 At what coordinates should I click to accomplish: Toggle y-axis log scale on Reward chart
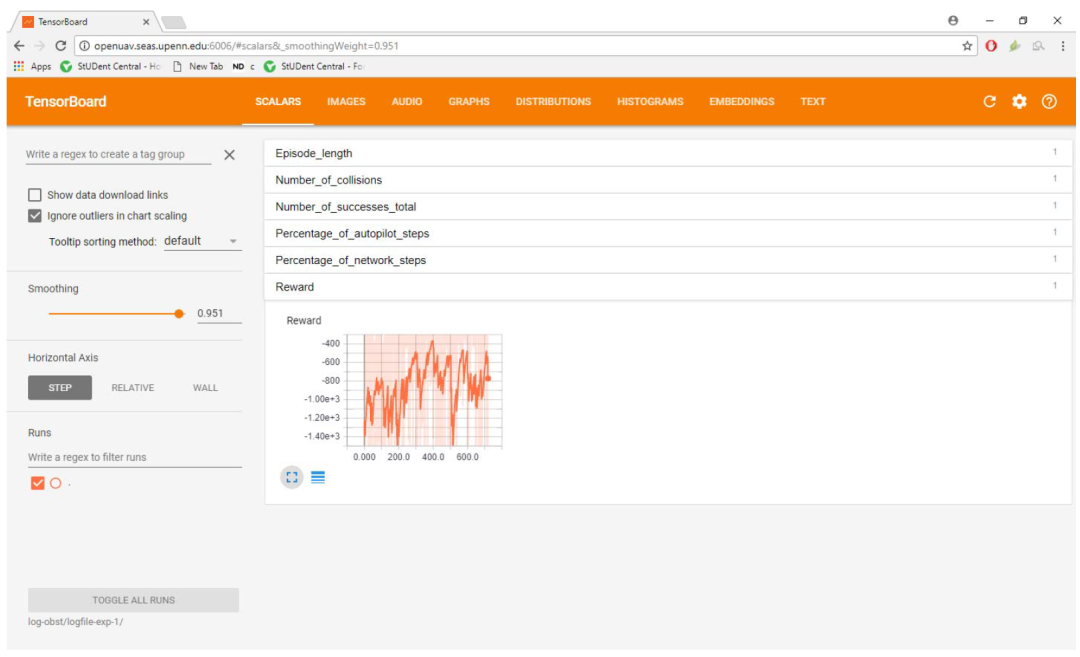pyautogui.click(x=318, y=477)
